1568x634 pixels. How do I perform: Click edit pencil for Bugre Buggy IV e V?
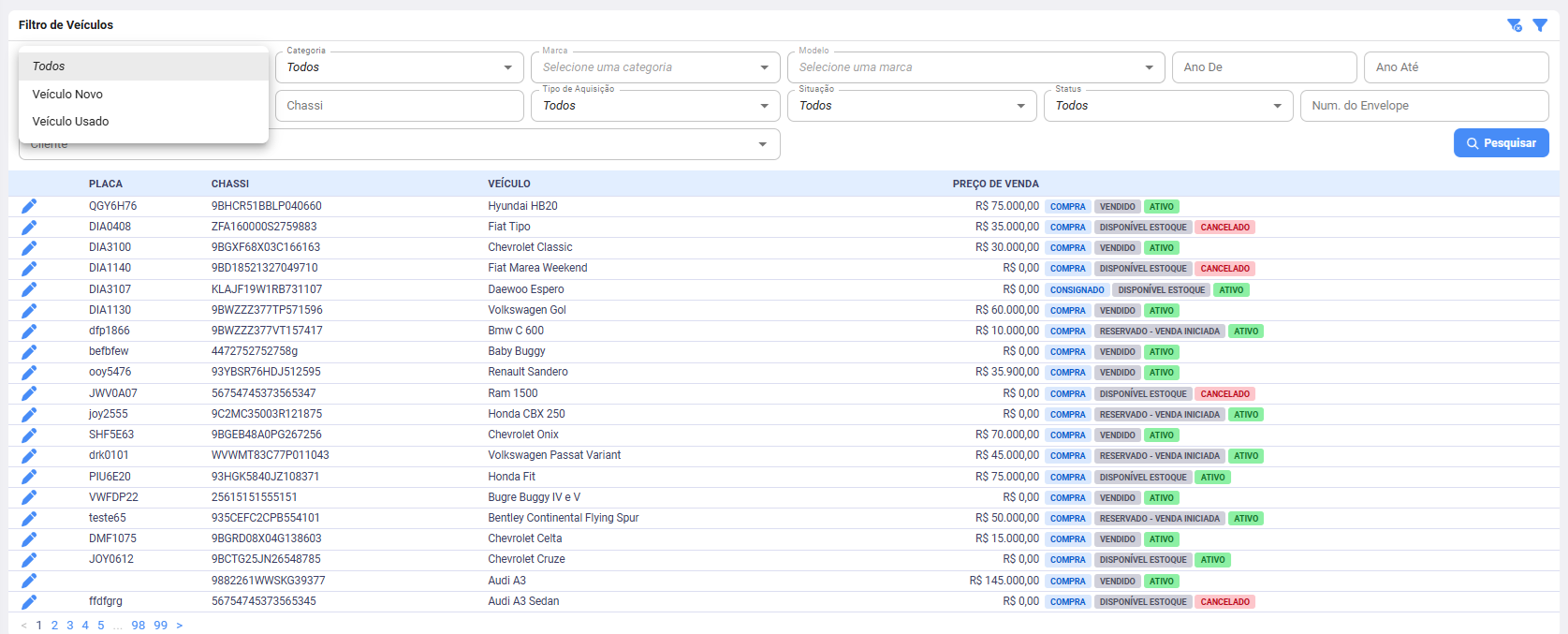click(29, 497)
